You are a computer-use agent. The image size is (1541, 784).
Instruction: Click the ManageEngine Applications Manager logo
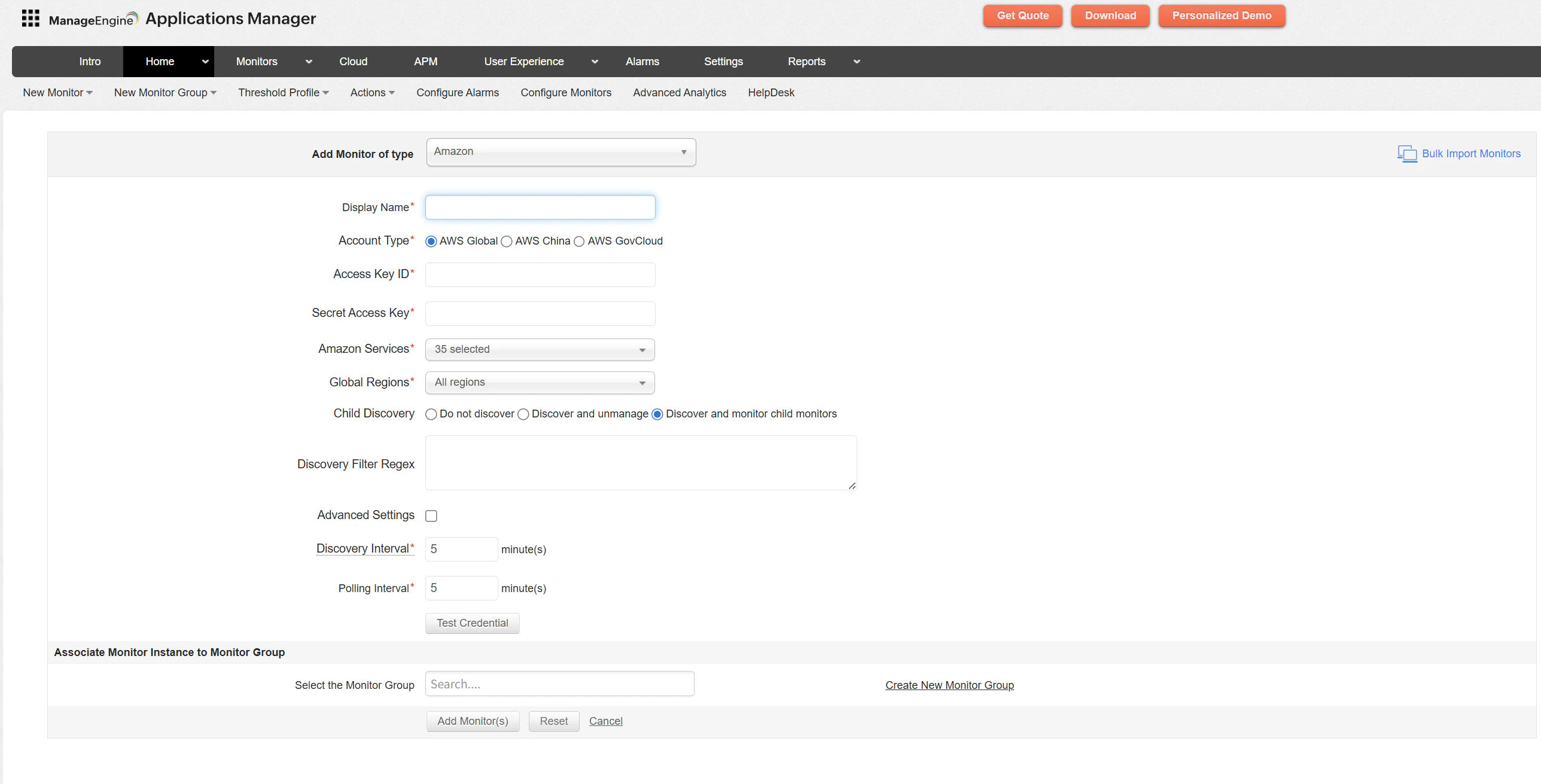(x=182, y=19)
